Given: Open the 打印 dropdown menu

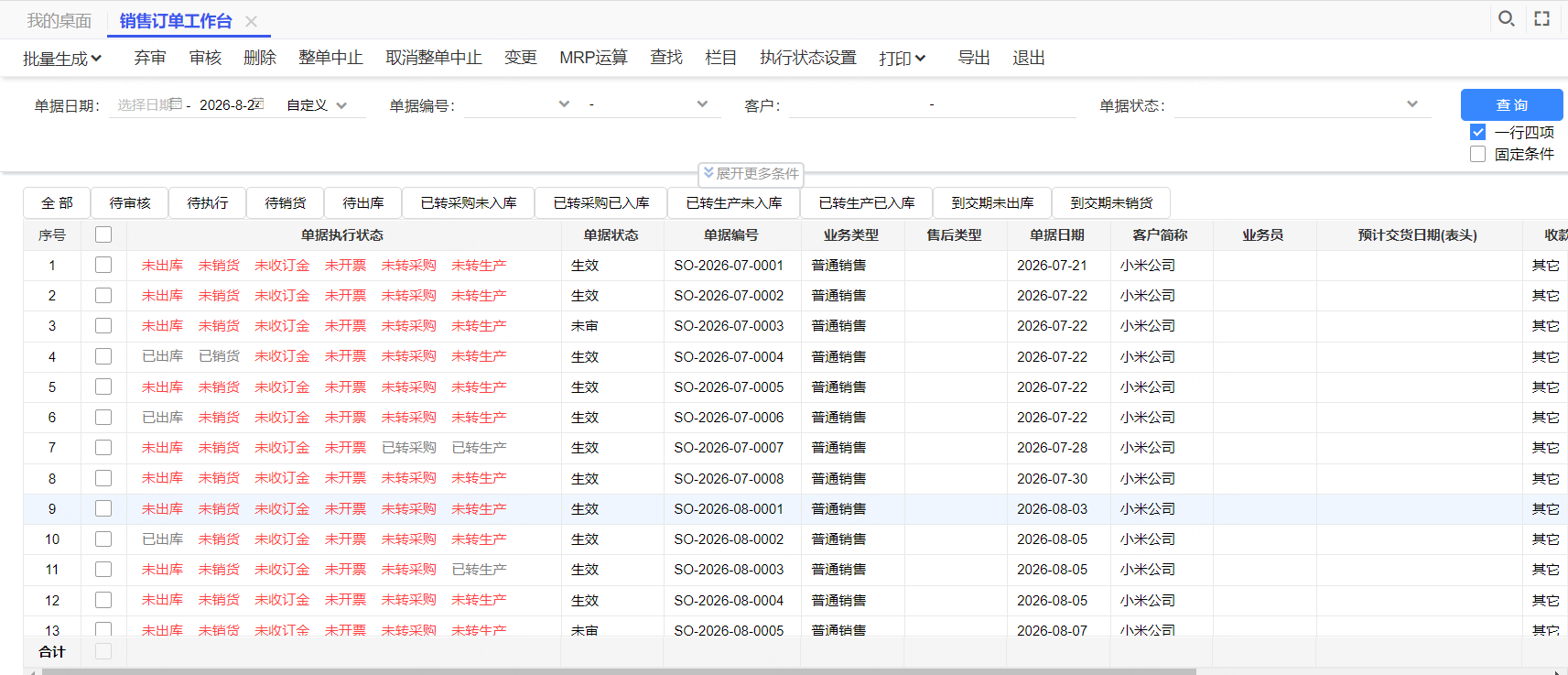Looking at the screenshot, I should click(903, 59).
